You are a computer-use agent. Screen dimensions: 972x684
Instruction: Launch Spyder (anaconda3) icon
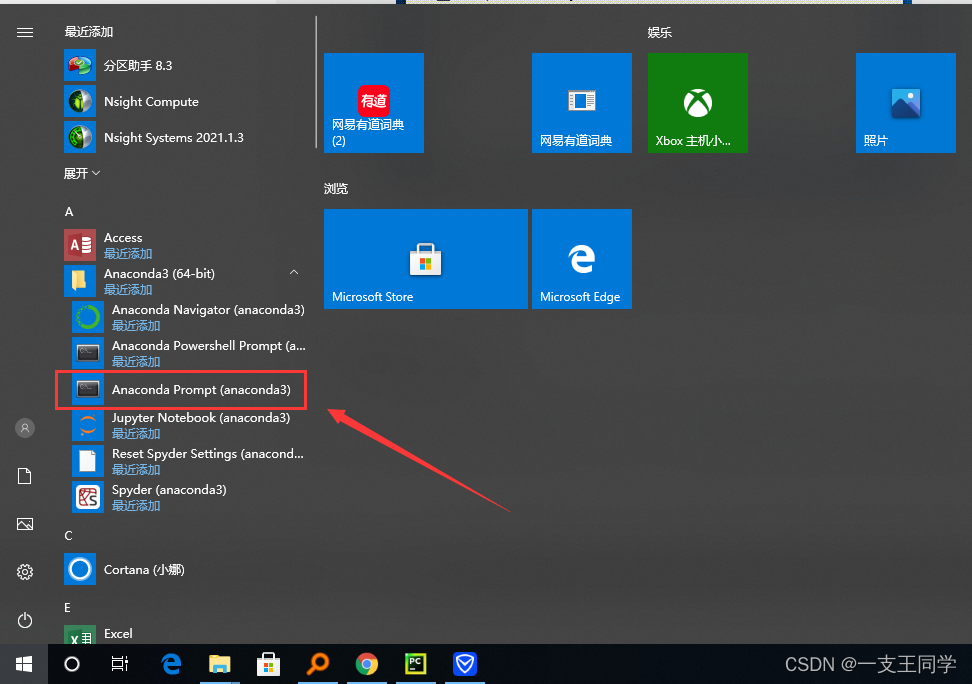(x=87, y=497)
